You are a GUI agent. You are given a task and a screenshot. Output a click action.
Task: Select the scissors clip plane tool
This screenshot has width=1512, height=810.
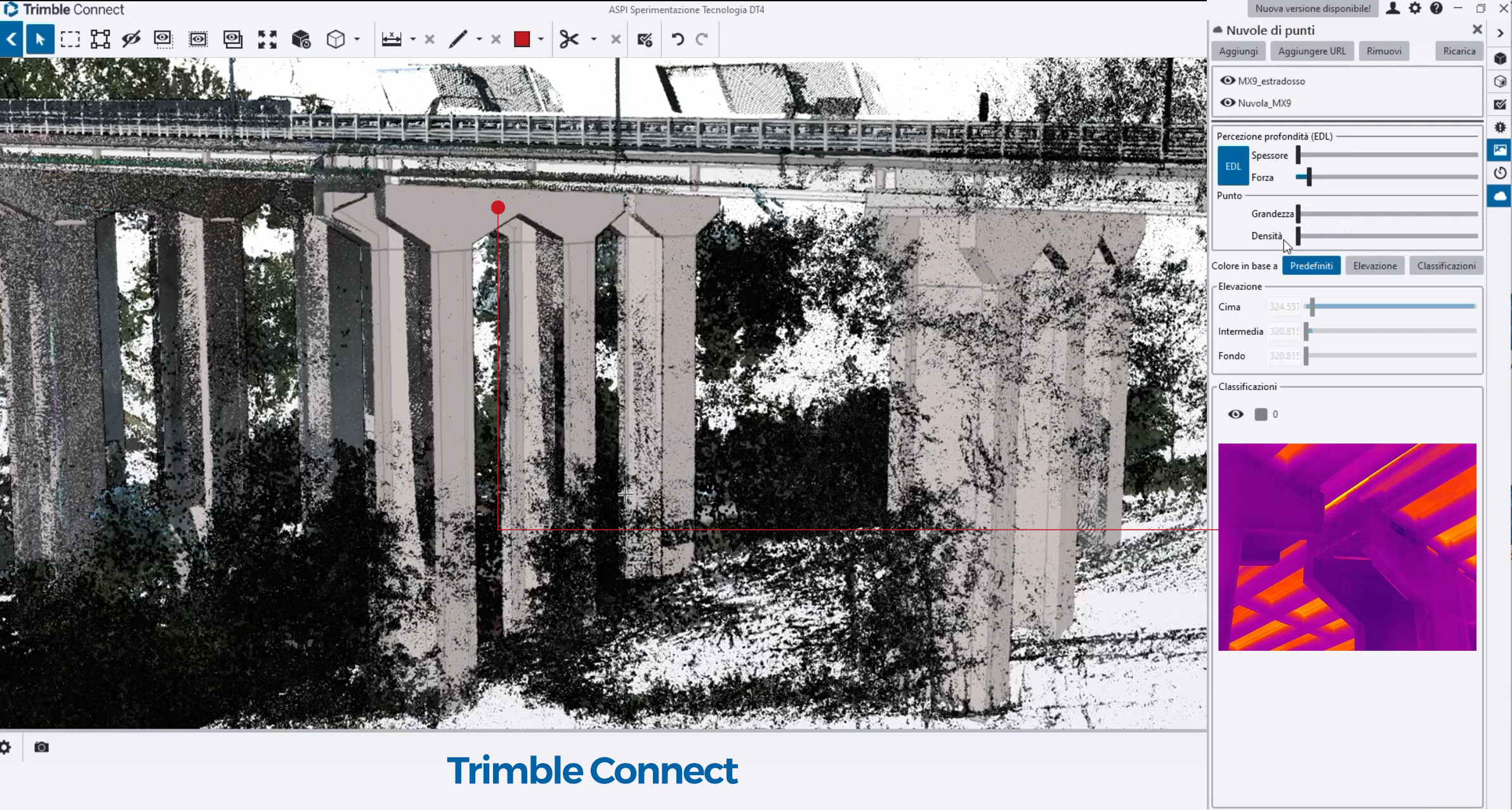click(x=569, y=39)
